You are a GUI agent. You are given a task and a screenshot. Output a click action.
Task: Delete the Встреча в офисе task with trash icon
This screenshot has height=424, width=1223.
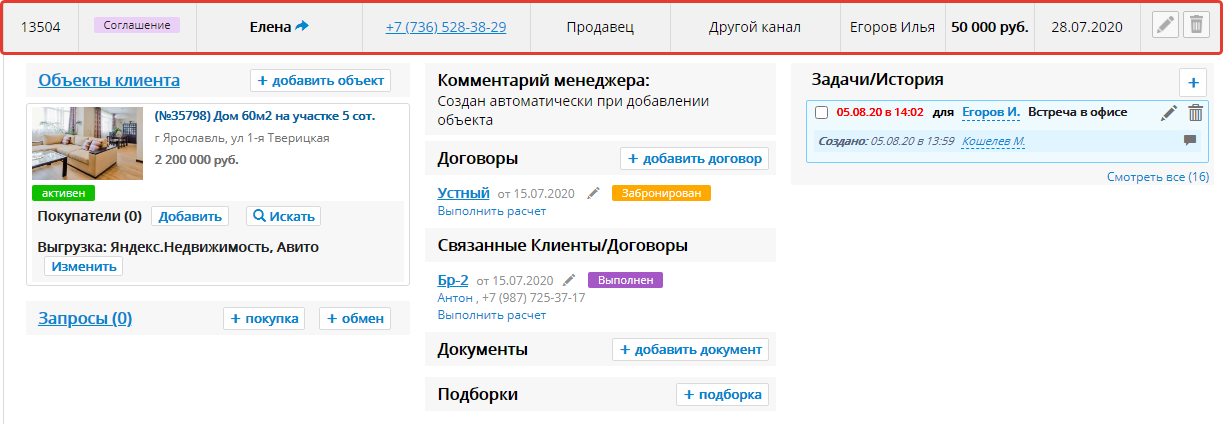tap(1196, 113)
